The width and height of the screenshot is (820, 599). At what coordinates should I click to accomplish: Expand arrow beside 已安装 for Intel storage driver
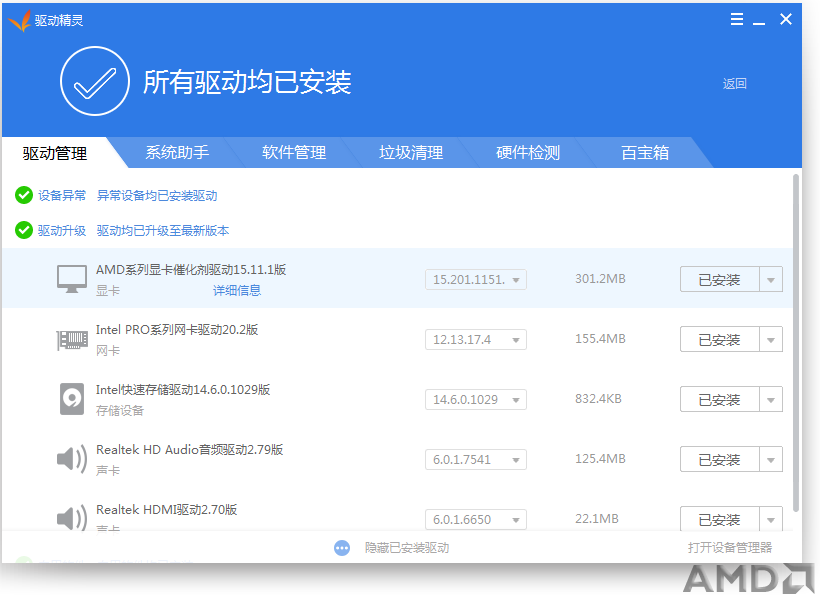point(771,400)
